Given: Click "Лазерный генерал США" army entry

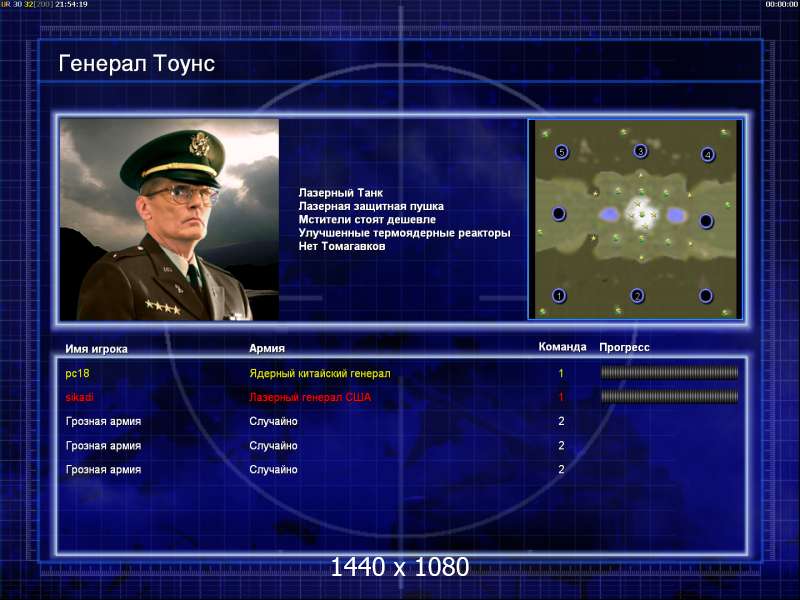Looking at the screenshot, I should click(x=310, y=397).
